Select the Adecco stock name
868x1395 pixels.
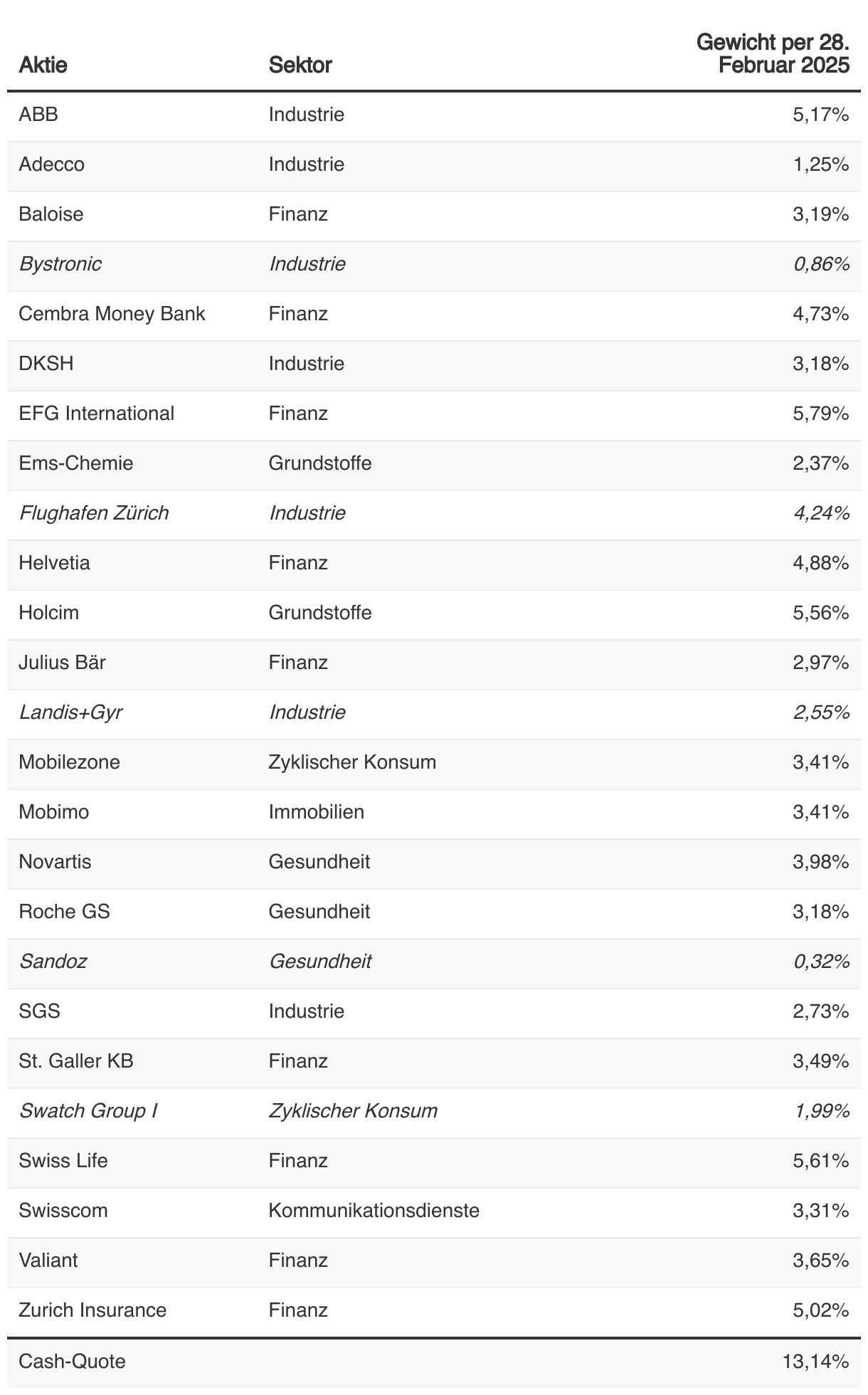tap(51, 164)
